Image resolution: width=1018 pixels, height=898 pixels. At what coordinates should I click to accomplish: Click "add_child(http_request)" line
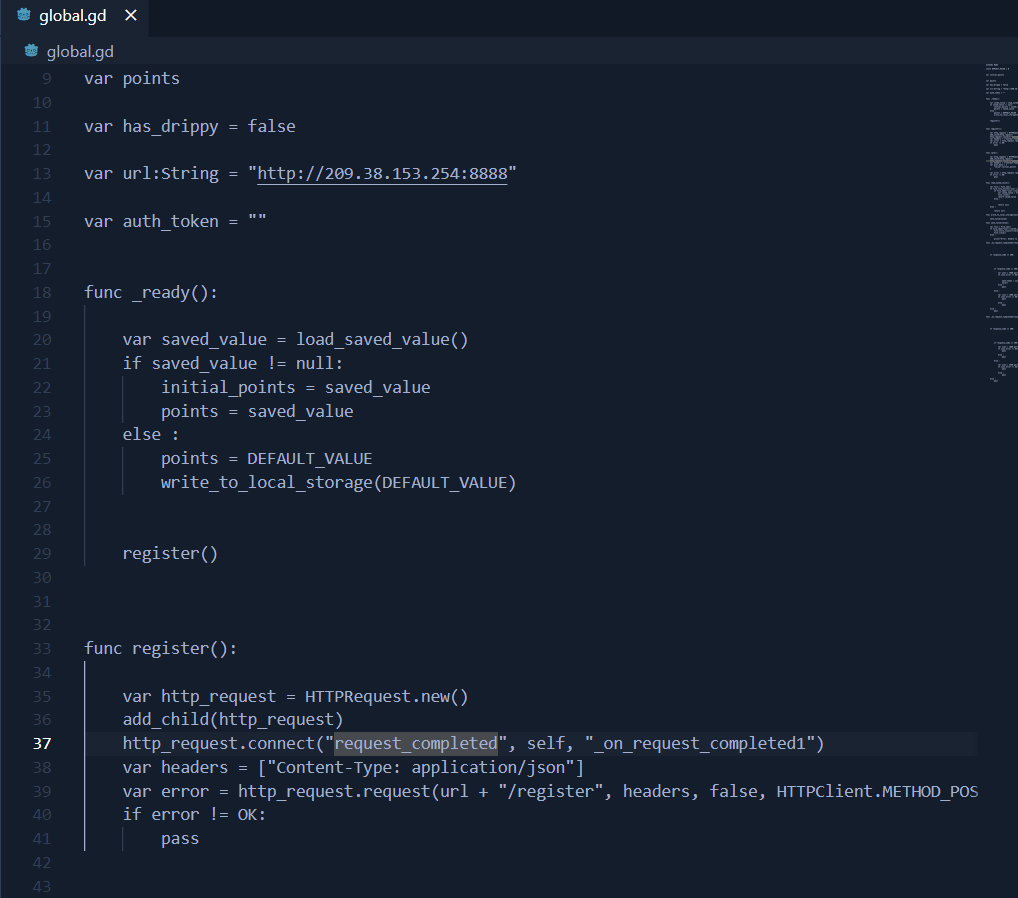coord(232,720)
